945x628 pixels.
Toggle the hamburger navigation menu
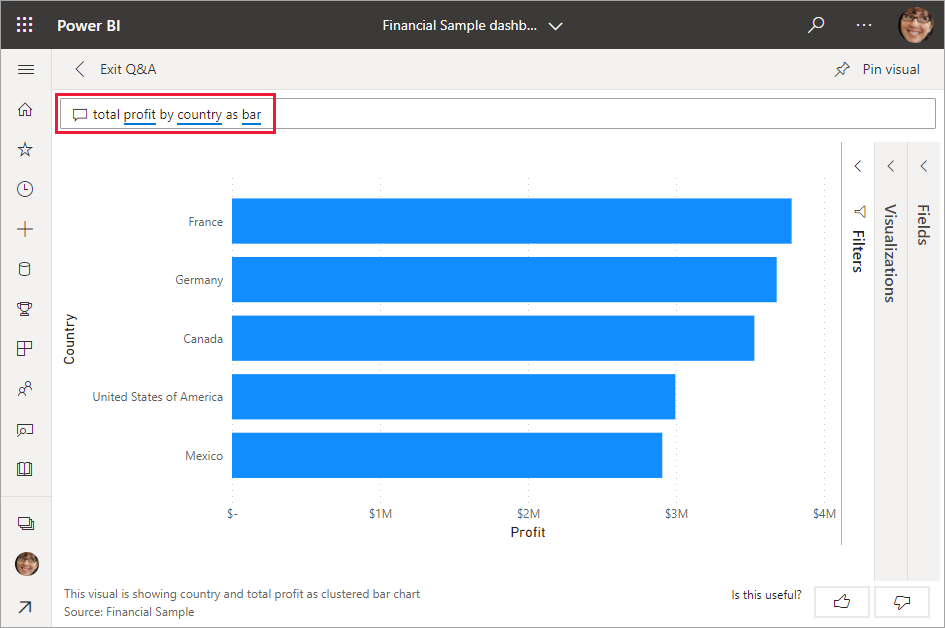26,70
